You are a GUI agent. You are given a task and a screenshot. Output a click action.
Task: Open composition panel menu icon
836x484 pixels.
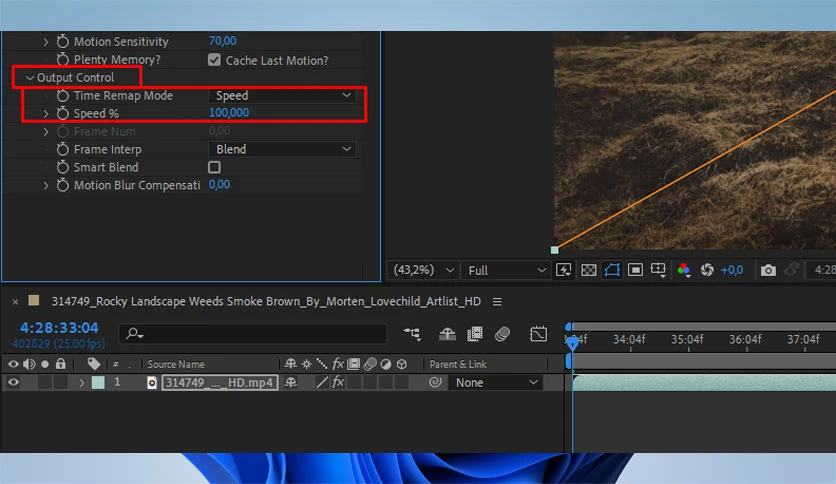pos(497,302)
